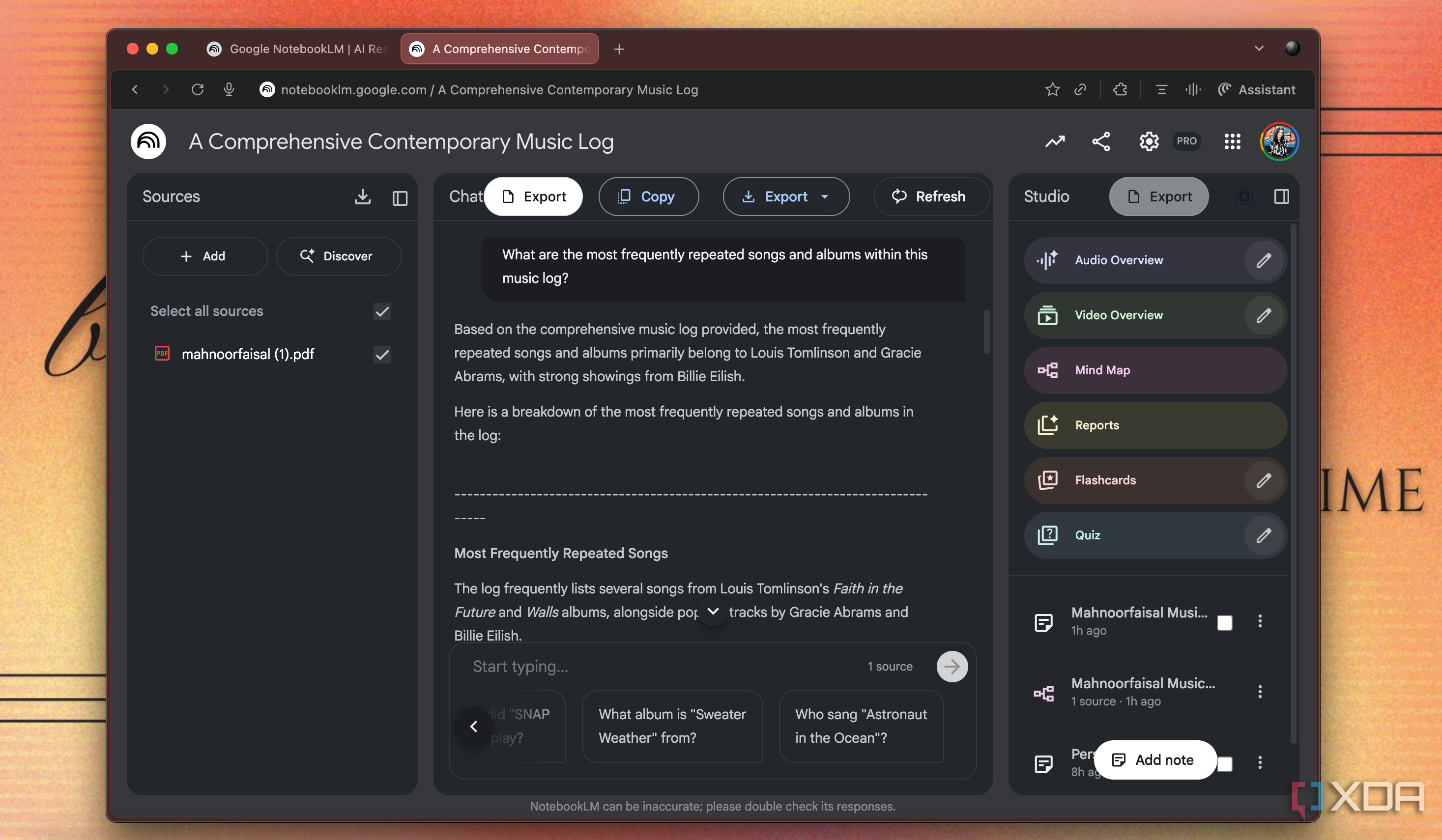The image size is (1442, 840).
Task: Click the Sources download icon
Action: pos(362,196)
